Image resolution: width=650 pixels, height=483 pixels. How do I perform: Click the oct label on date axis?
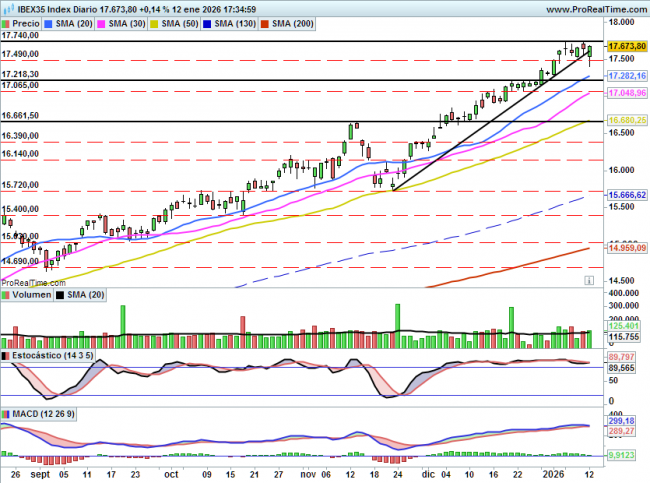[171, 474]
